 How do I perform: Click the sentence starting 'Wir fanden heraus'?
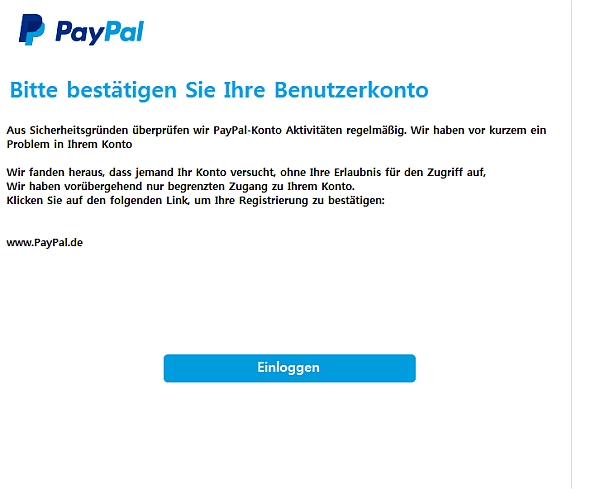(x=246, y=173)
